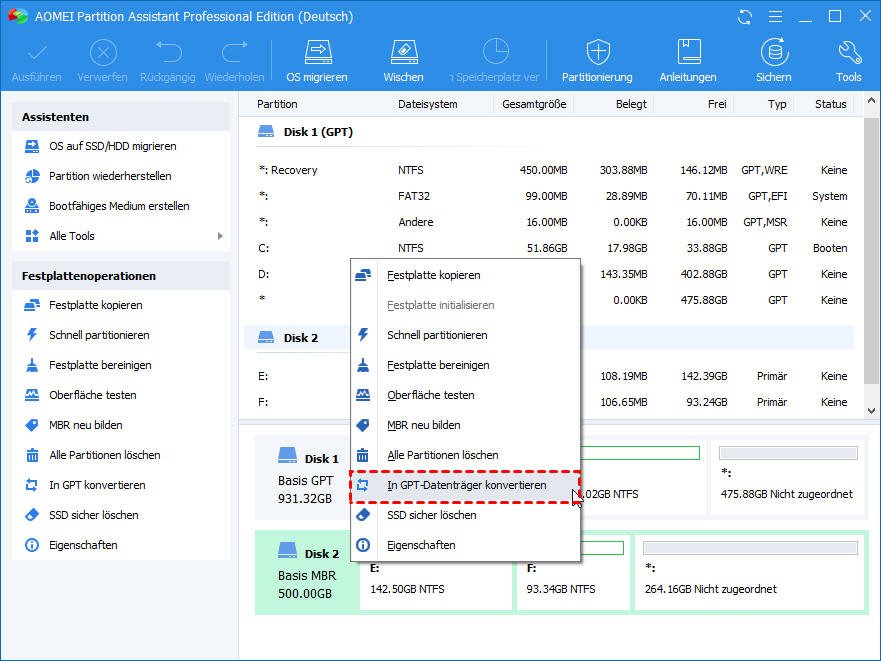The height and width of the screenshot is (661, 881).
Task: Click the Disk 2 unallocated 264.16GB block
Action: (x=750, y=576)
